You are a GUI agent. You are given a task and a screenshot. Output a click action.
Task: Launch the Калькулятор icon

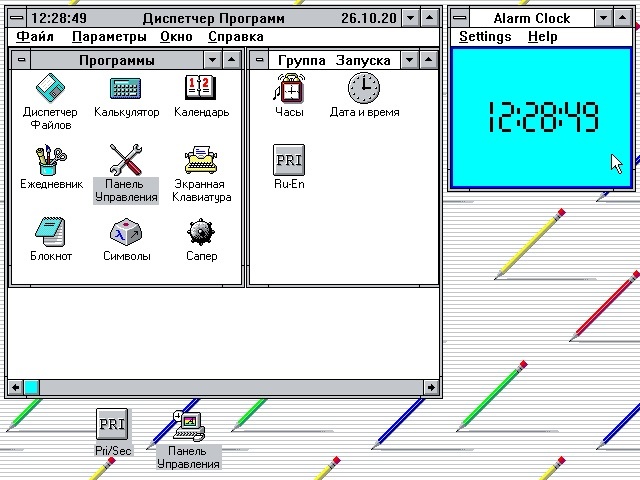pyautogui.click(x=126, y=88)
